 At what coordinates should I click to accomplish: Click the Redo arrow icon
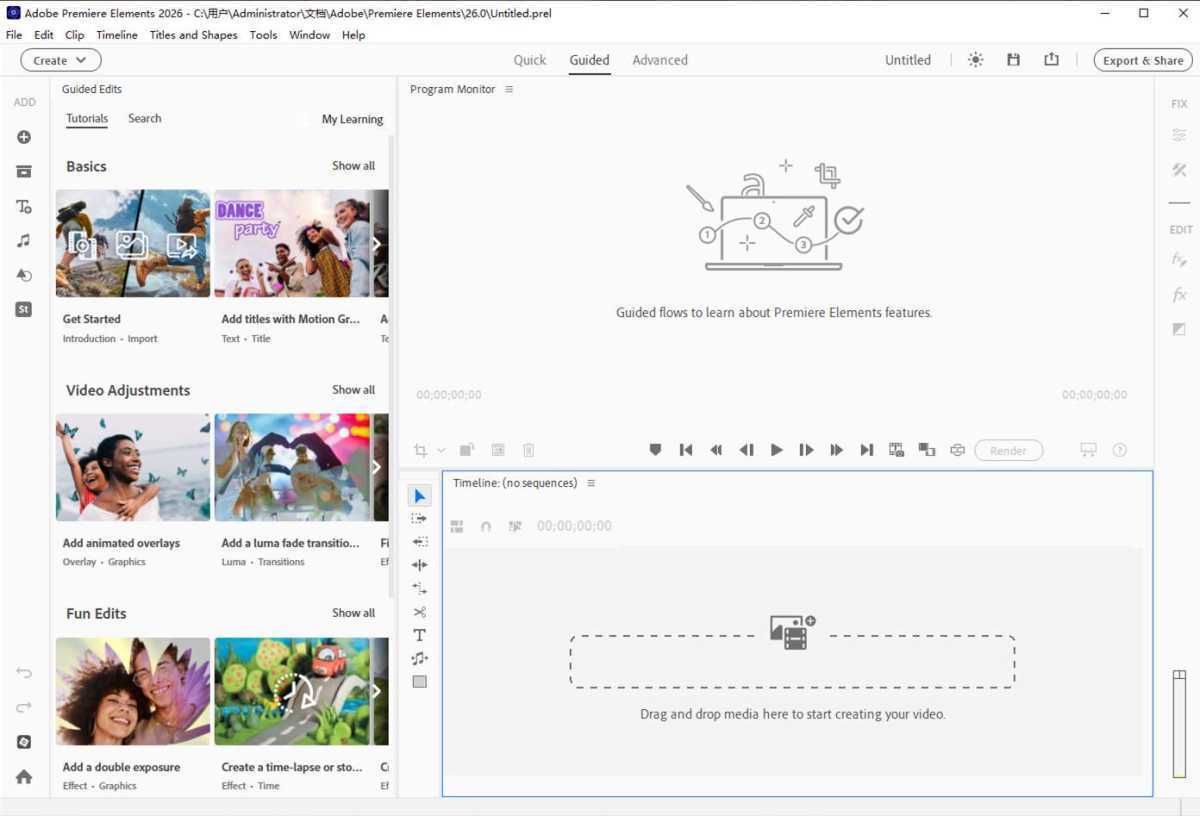[x=24, y=708]
